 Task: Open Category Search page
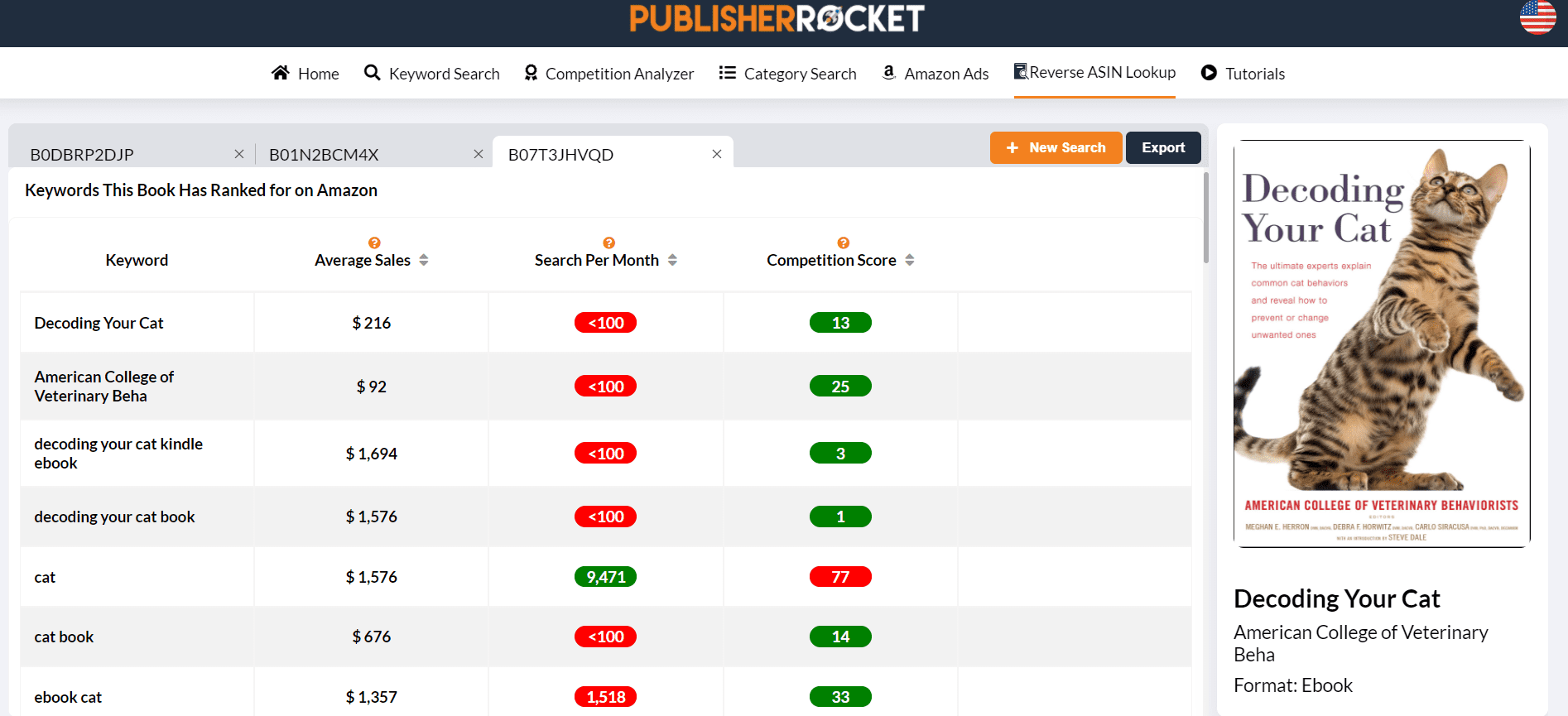pos(787,74)
